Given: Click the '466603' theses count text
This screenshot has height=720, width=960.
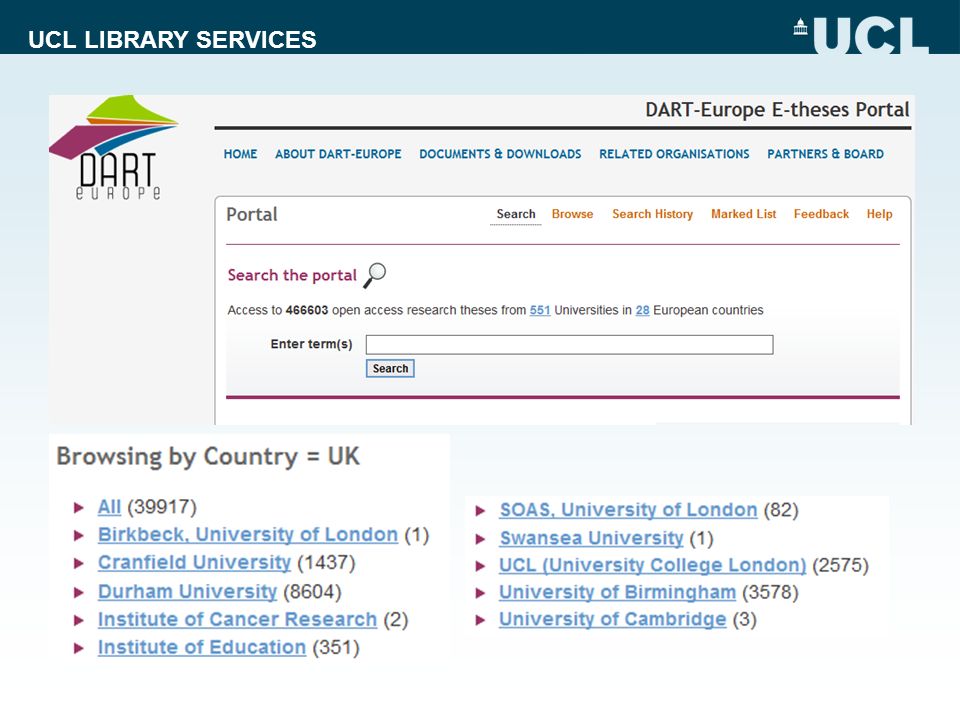Looking at the screenshot, I should click(307, 310).
